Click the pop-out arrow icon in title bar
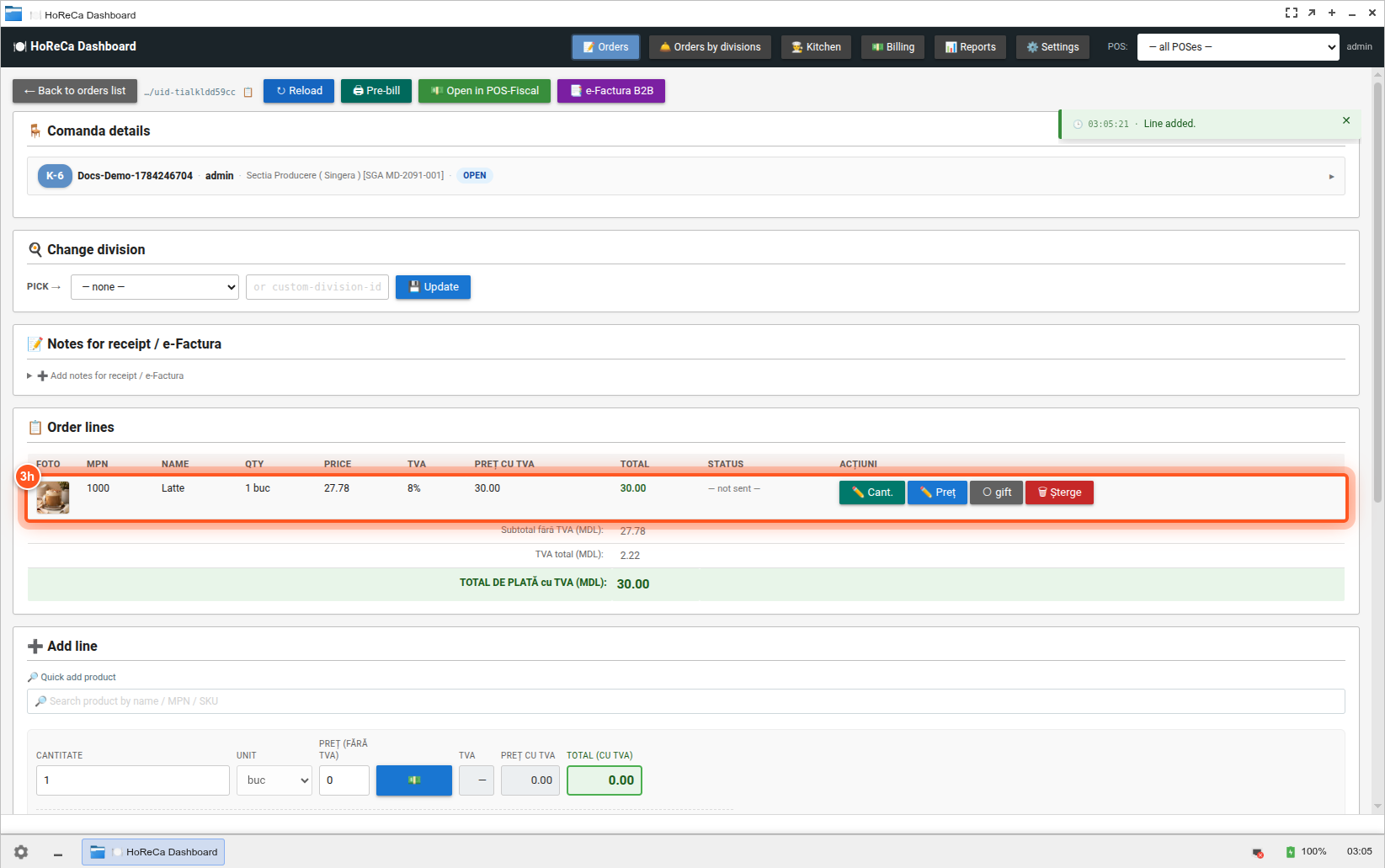1385x868 pixels. tap(1312, 13)
